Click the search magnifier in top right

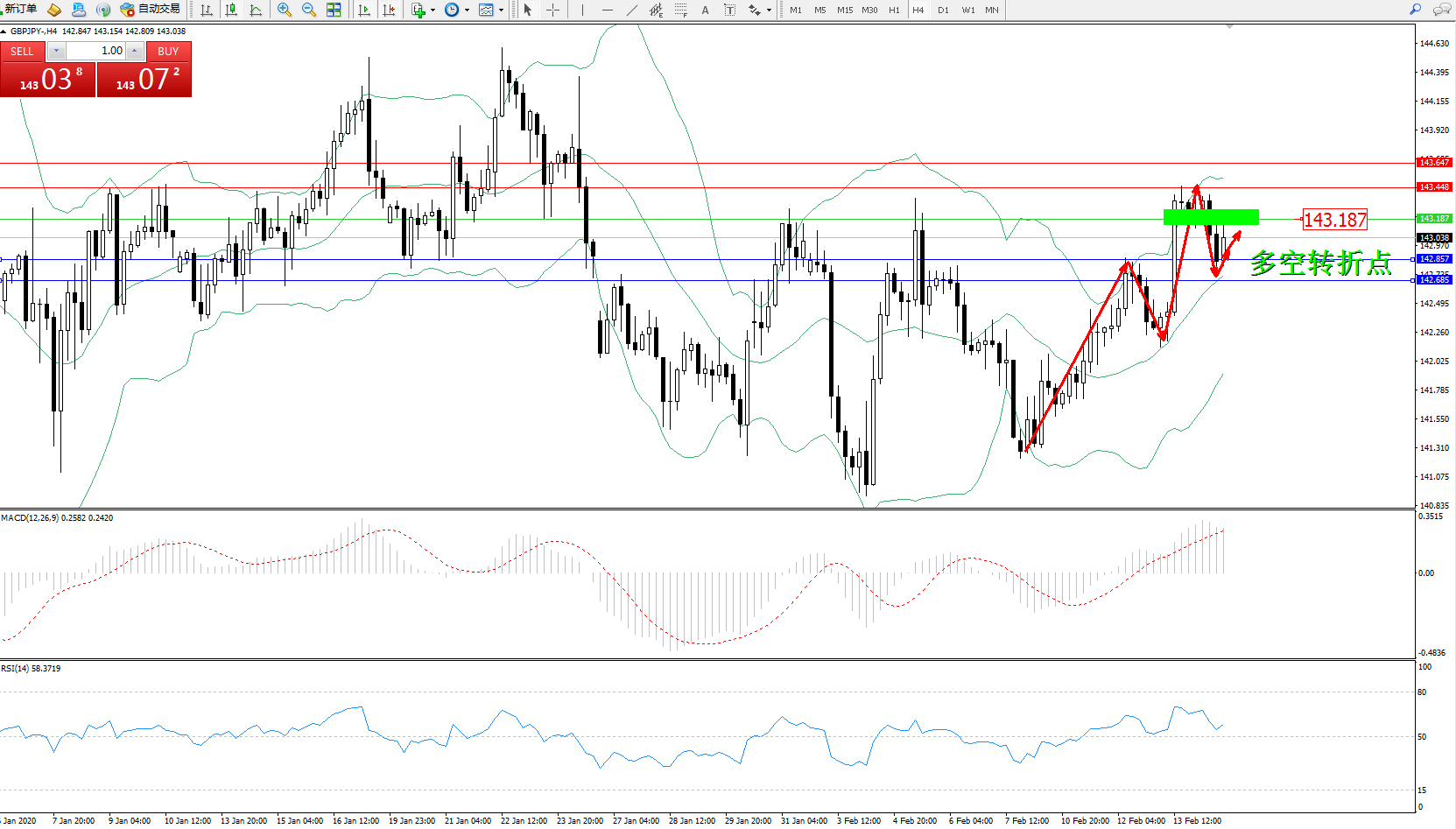click(1415, 10)
